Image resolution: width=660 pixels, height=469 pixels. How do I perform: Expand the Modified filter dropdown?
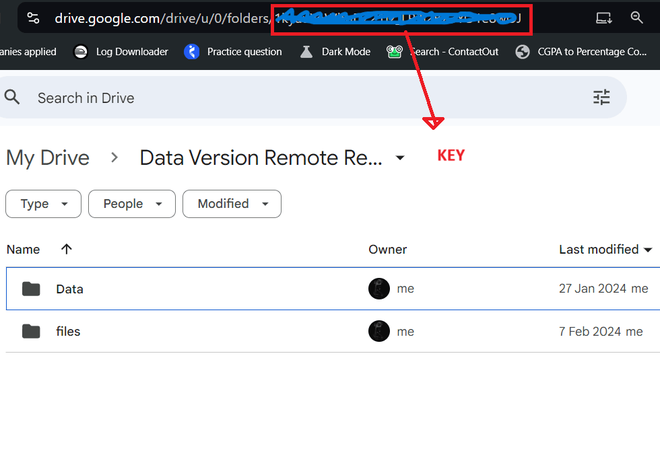(232, 204)
